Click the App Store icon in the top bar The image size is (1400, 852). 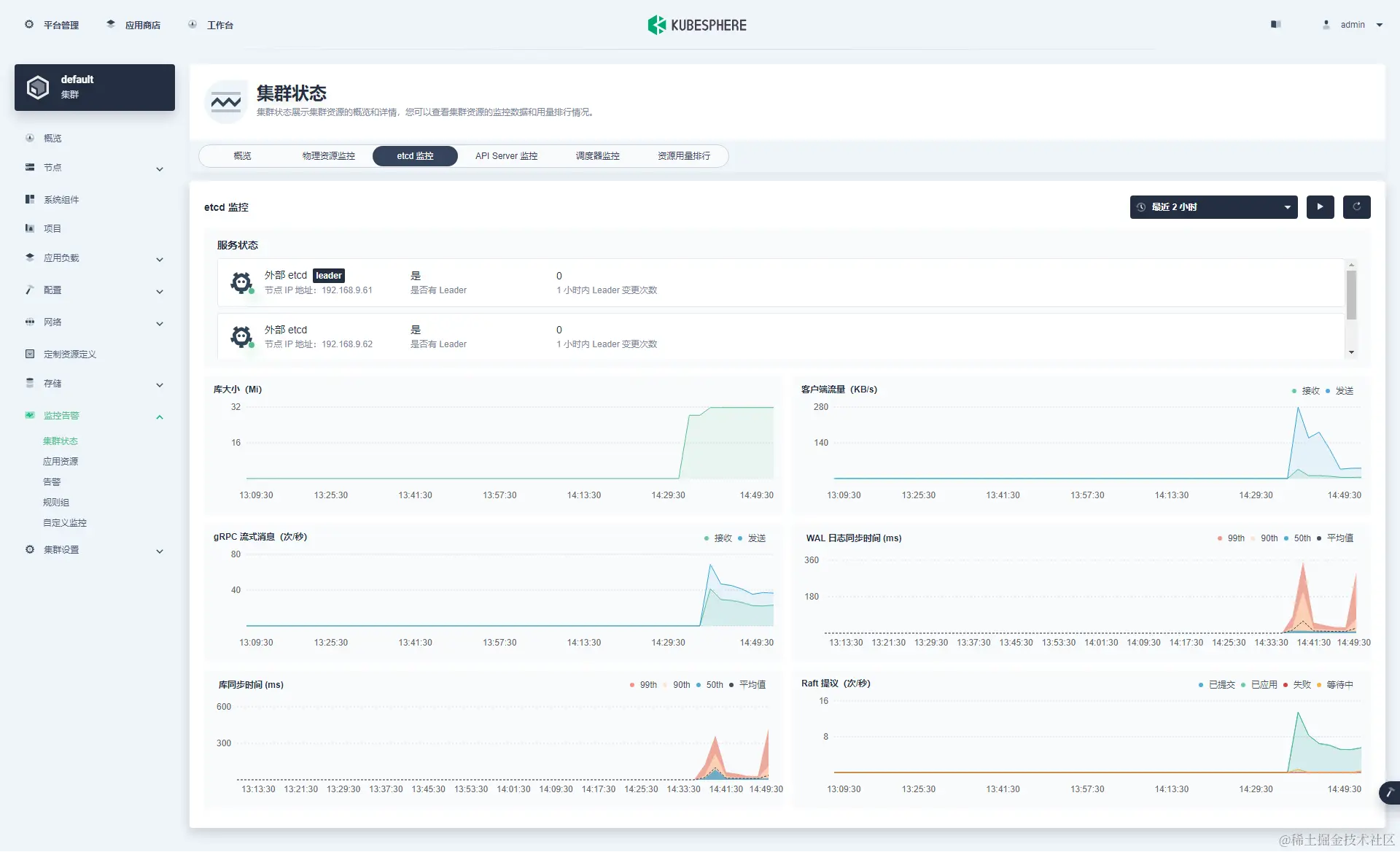(x=111, y=24)
